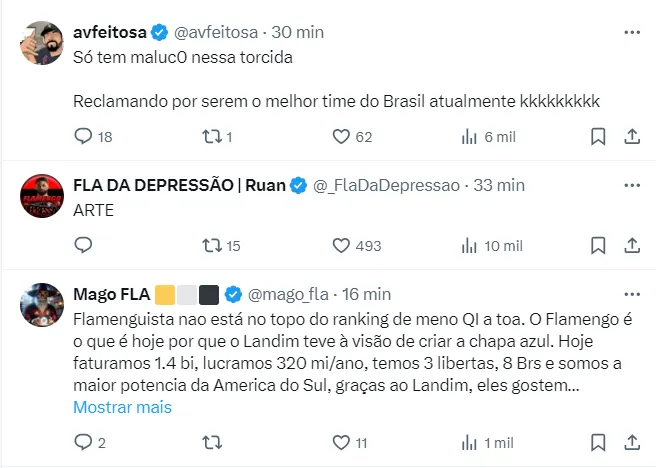Bookmark Mago FLA's tweet

[597, 441]
